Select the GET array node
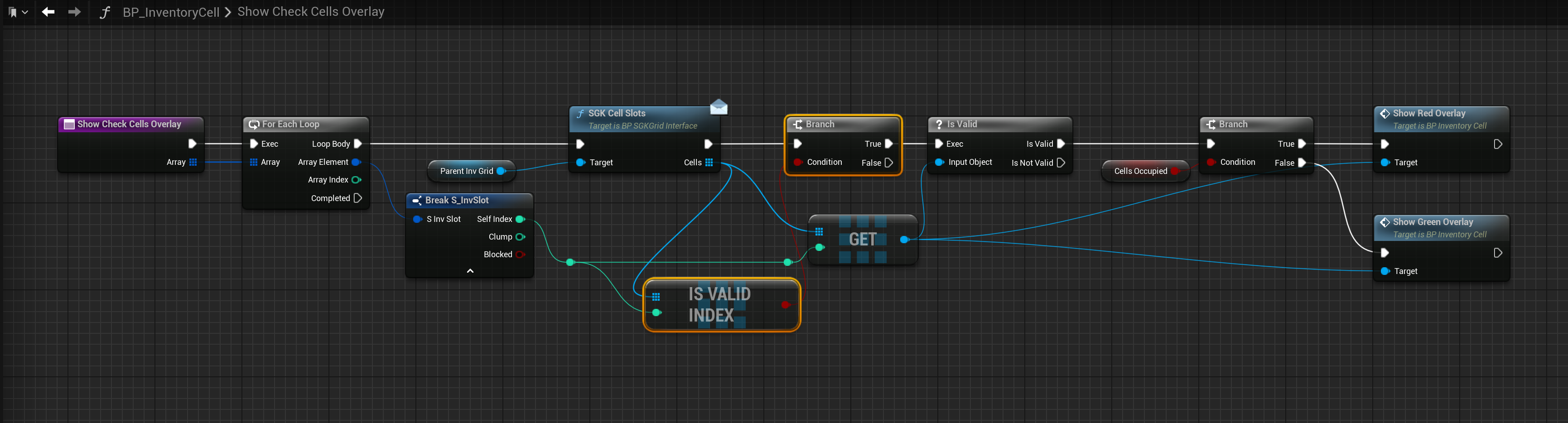Screen dimensions: 1568x423 862,239
